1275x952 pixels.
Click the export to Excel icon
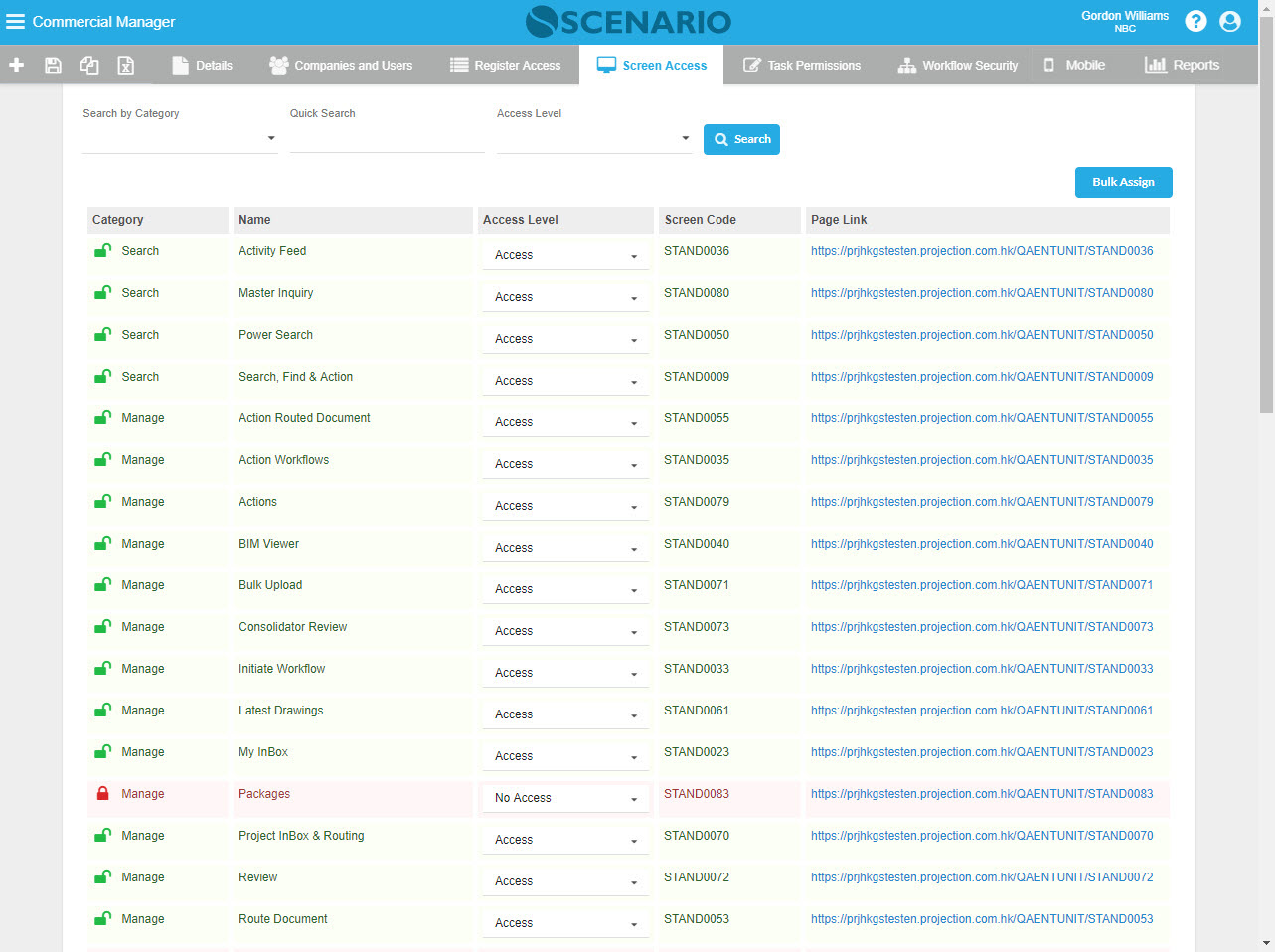[126, 65]
